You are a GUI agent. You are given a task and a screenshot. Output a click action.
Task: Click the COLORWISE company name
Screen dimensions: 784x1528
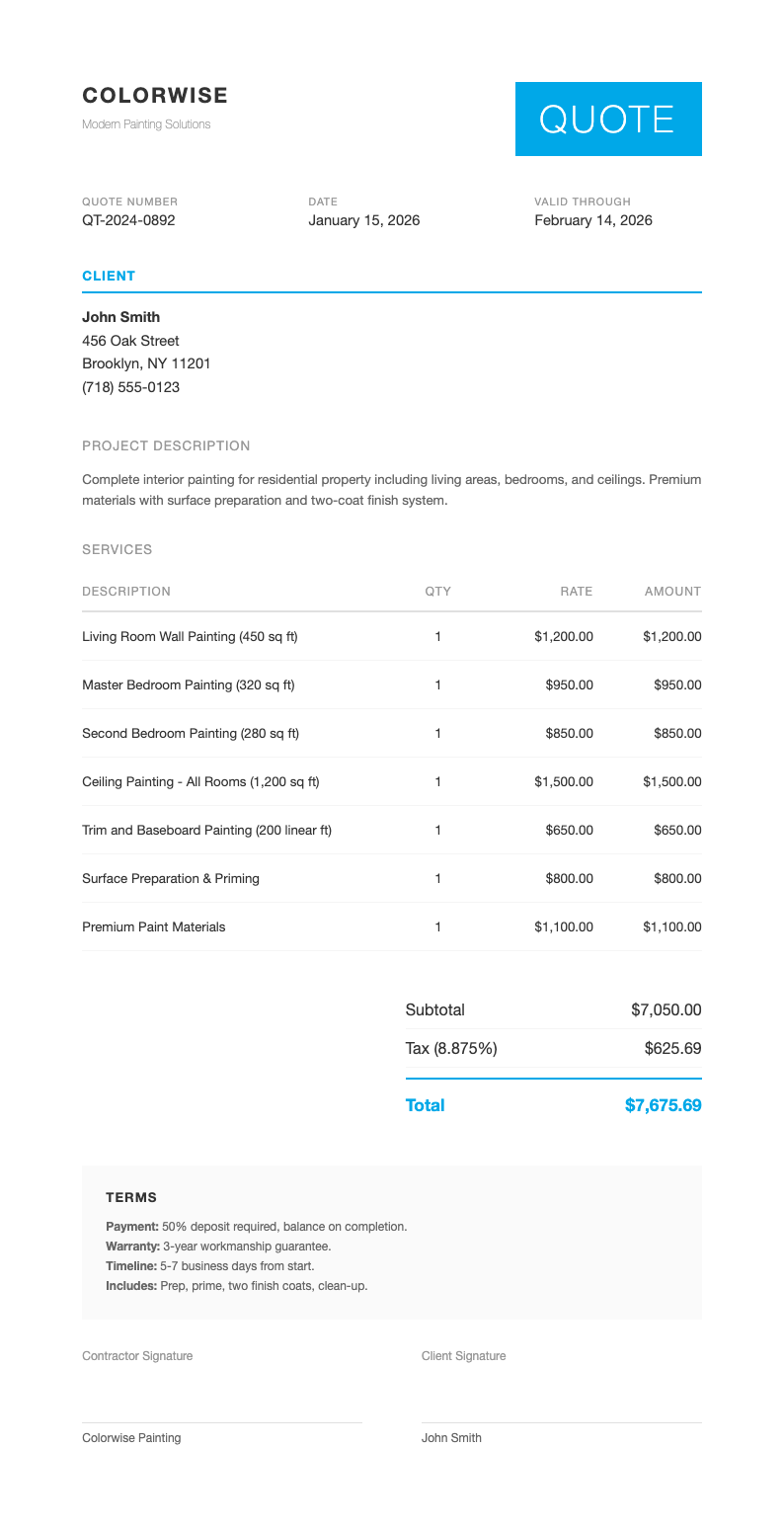coord(155,96)
